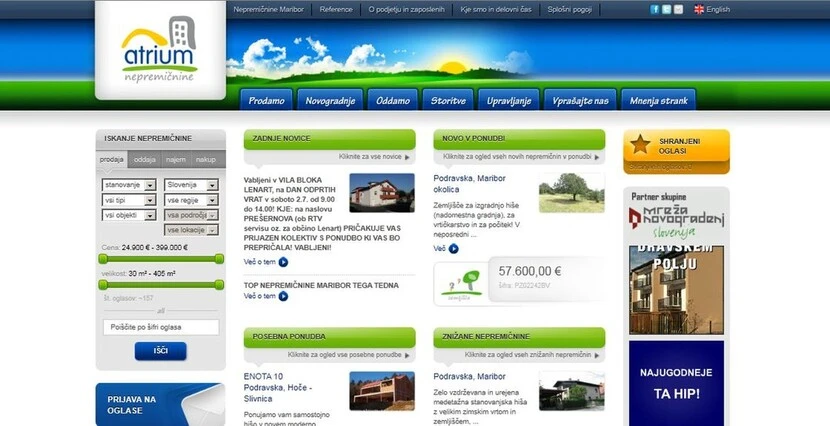This screenshot has width=830, height=426.
Task: Click arrow icon next to Več under Podravska okolica
Action: pos(452,248)
